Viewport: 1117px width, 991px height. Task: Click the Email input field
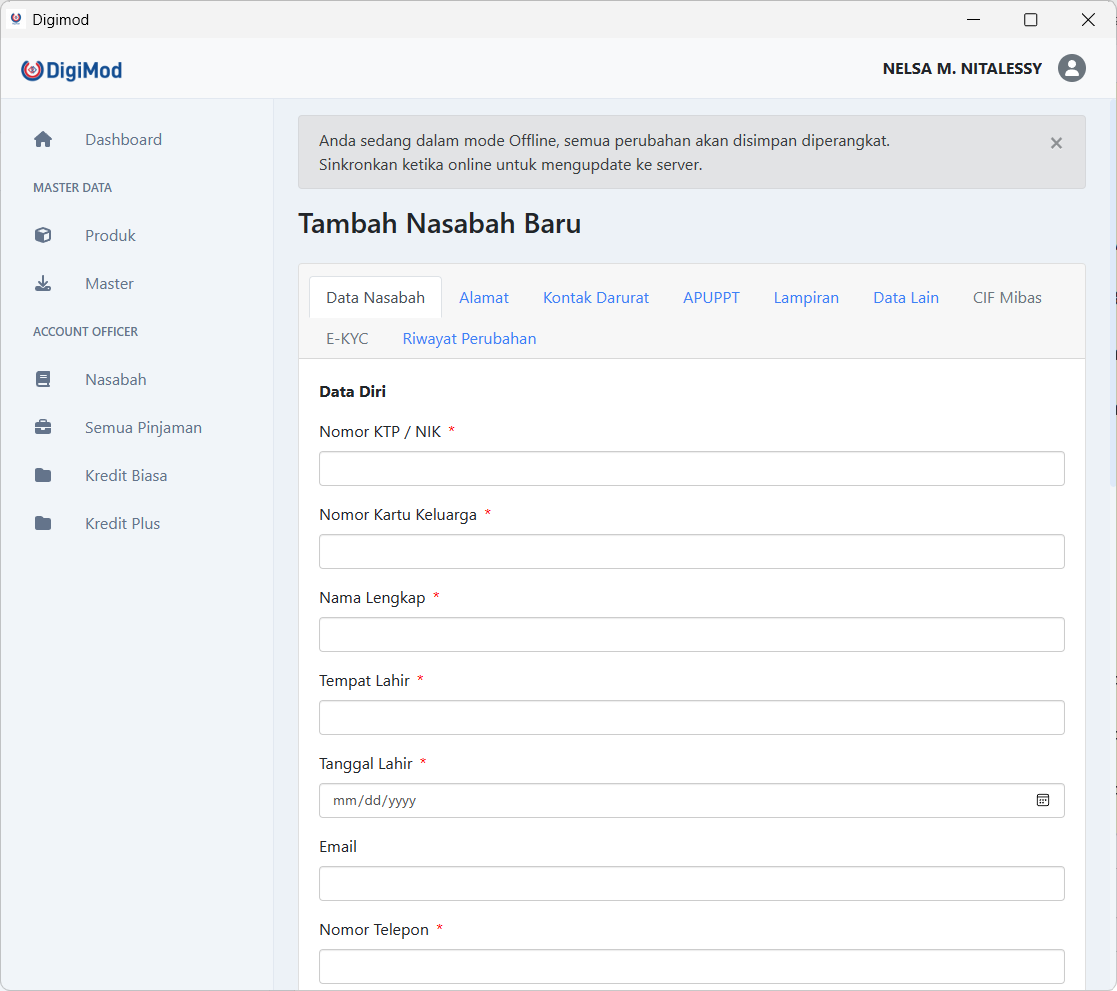pos(691,883)
